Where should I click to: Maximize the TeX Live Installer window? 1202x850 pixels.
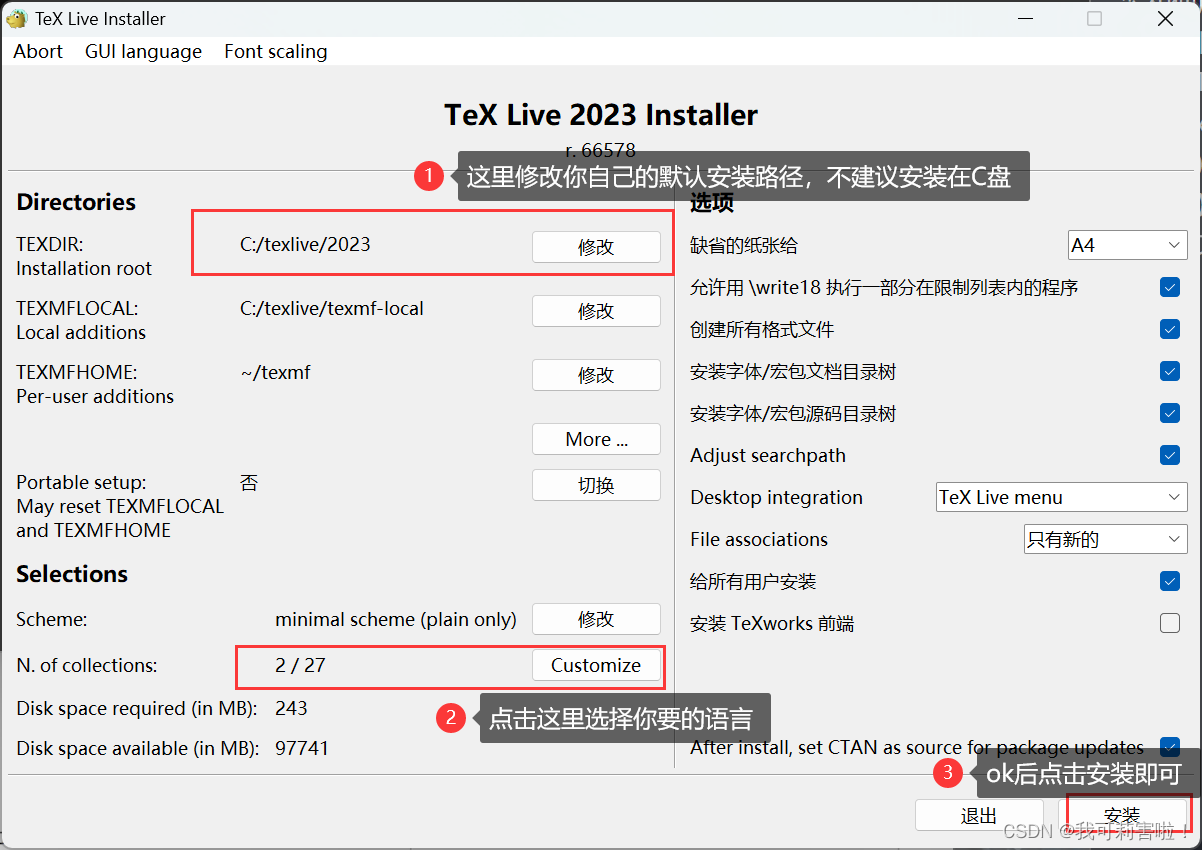1095,18
